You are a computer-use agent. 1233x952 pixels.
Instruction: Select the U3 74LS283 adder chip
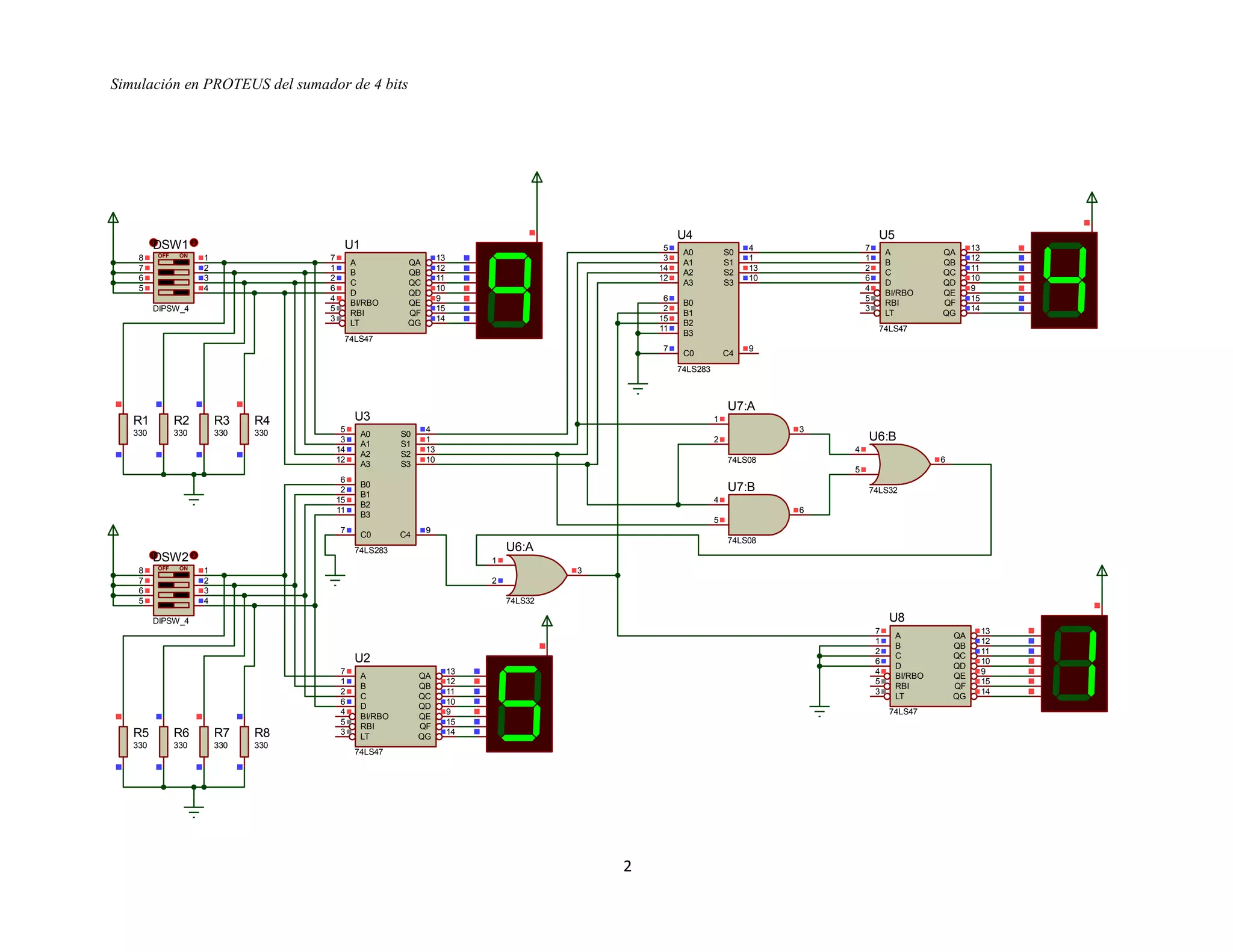coord(385,484)
